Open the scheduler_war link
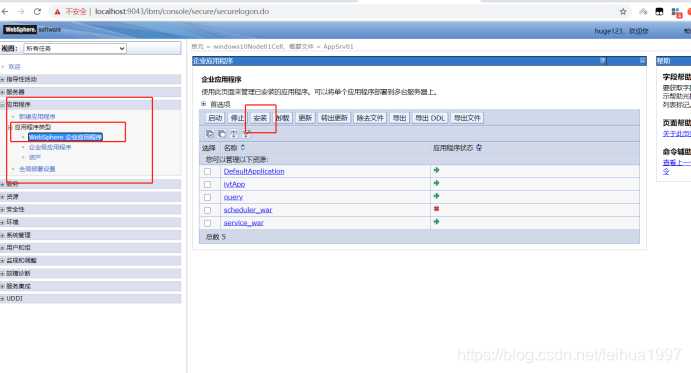 point(248,210)
